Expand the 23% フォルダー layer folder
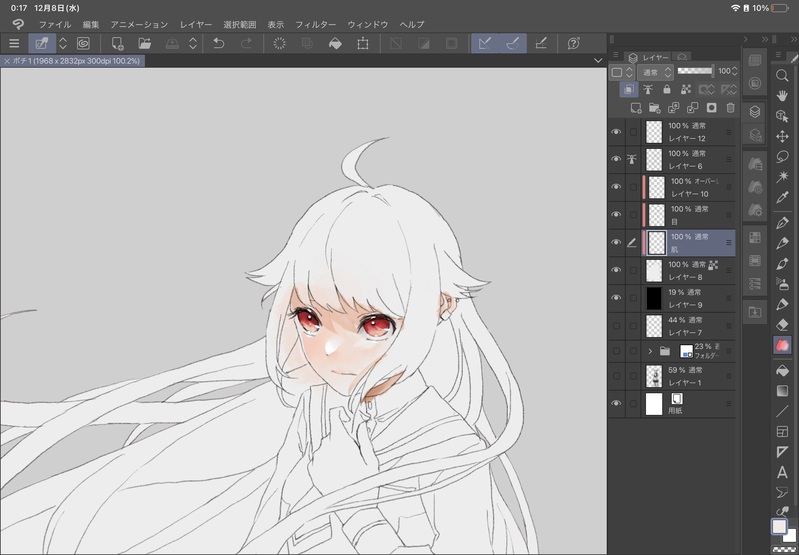This screenshot has width=799, height=555. 650,351
